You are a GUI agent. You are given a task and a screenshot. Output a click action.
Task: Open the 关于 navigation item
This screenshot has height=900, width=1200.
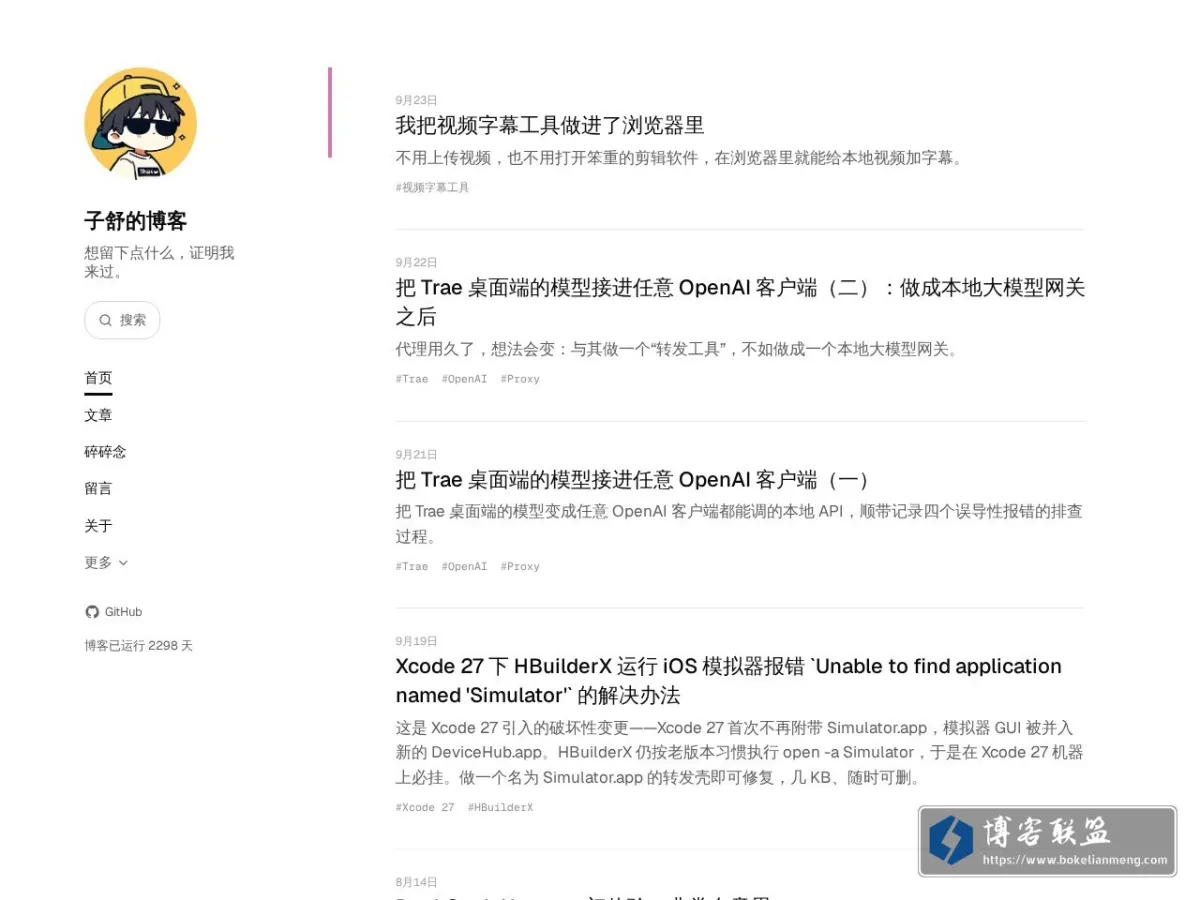pos(98,526)
